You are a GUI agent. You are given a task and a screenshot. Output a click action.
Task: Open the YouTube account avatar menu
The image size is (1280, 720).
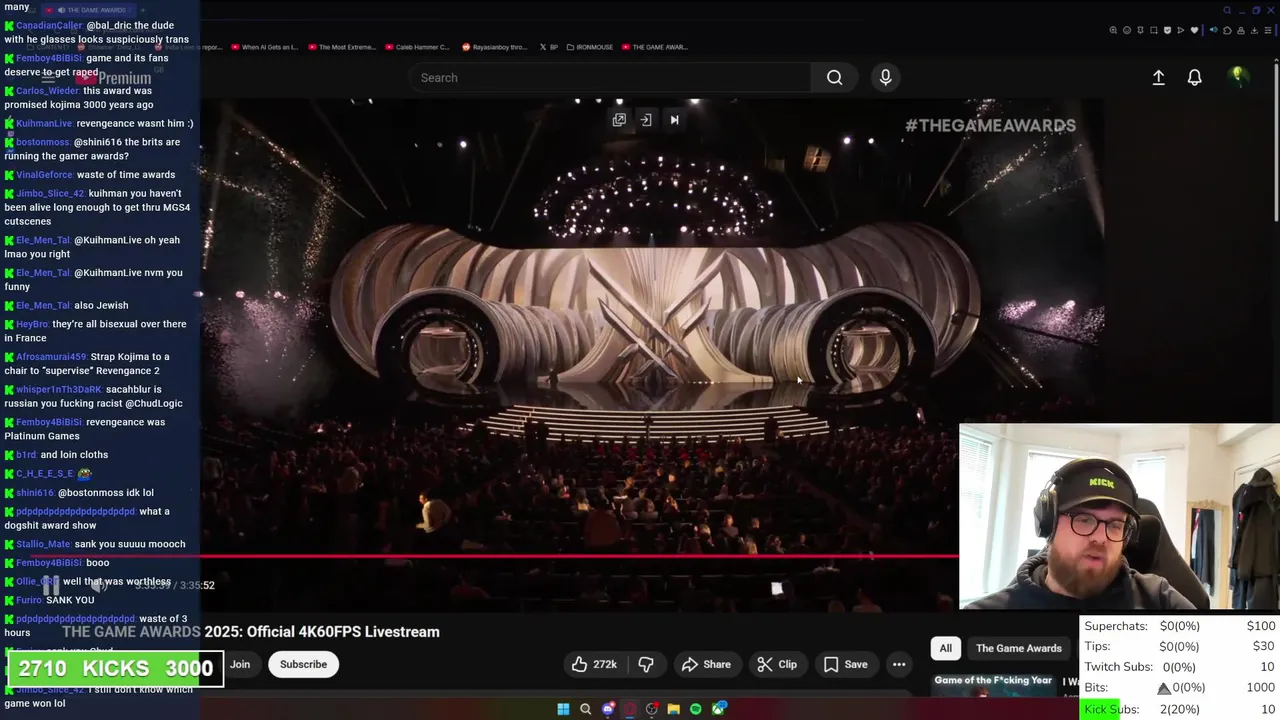[x=1237, y=76]
